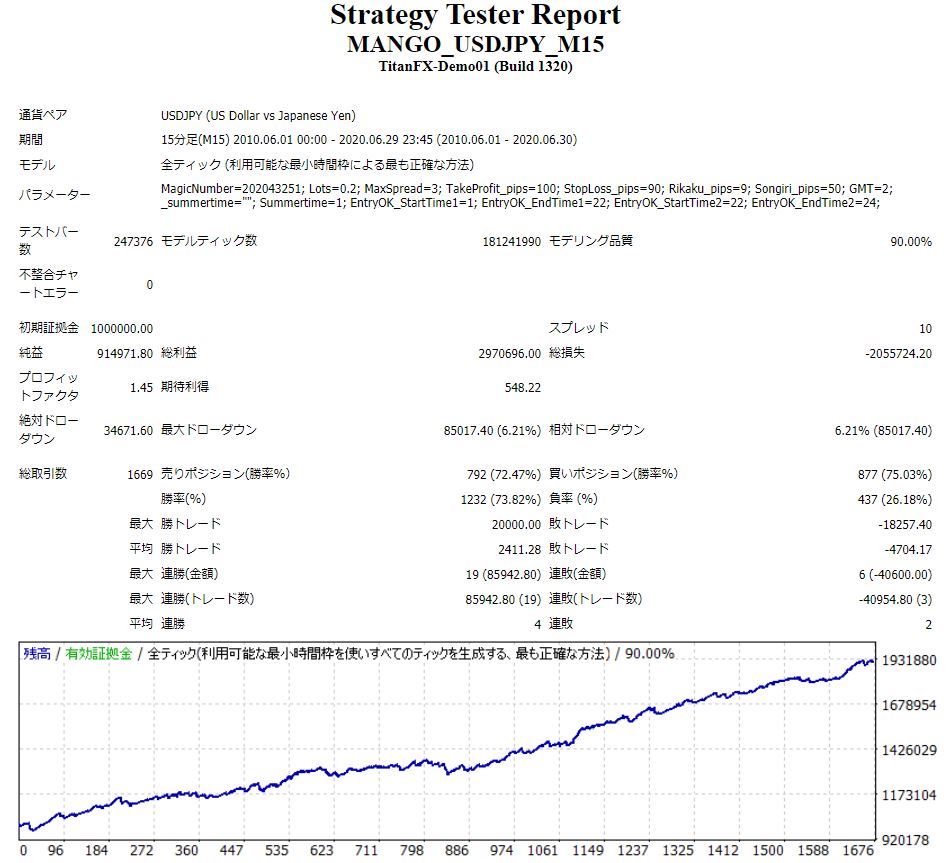
Task: Click the モデリング品質 label
Action: tap(591, 241)
